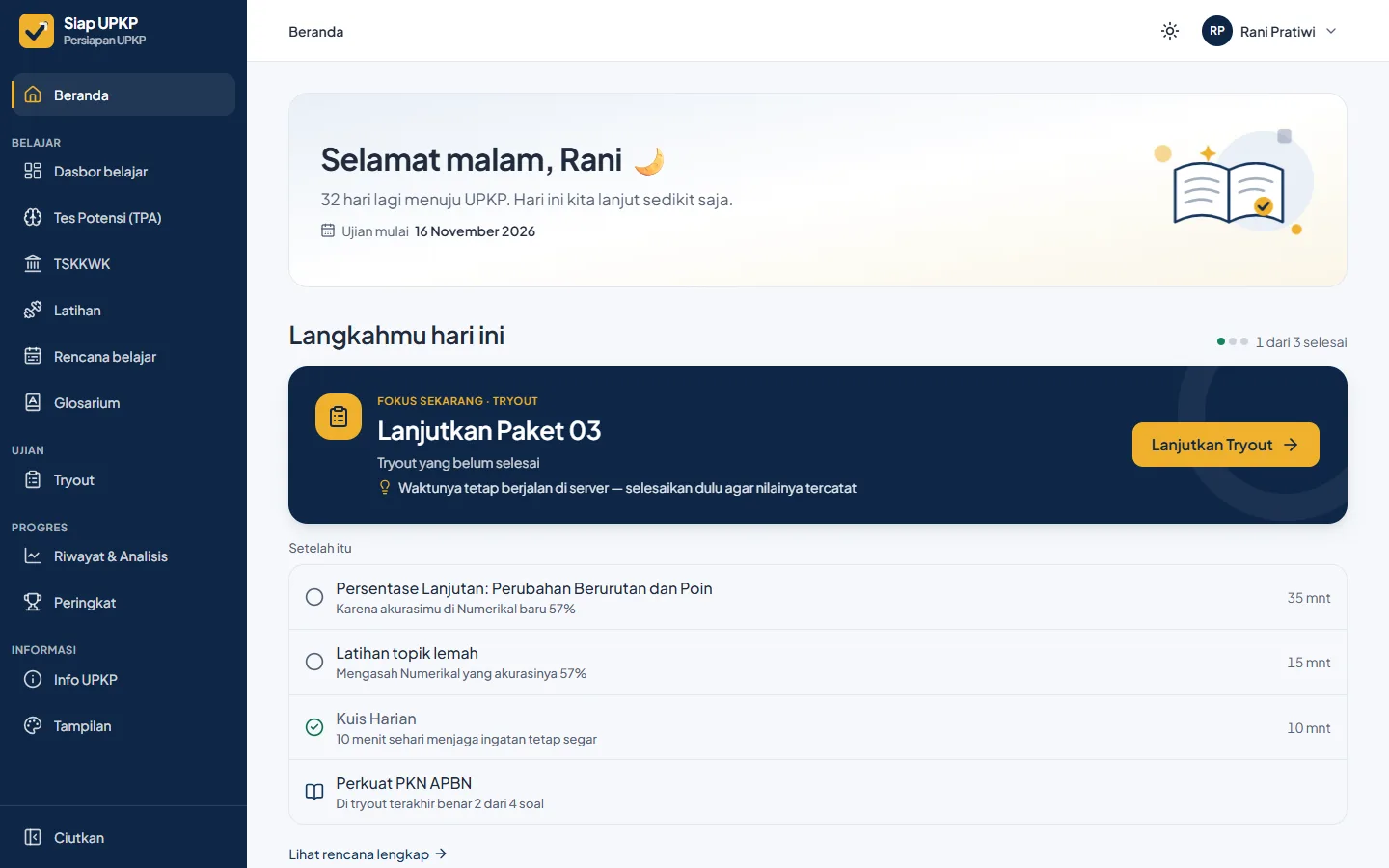
Task: Open Dasbor belajar menu item
Action: [123, 171]
